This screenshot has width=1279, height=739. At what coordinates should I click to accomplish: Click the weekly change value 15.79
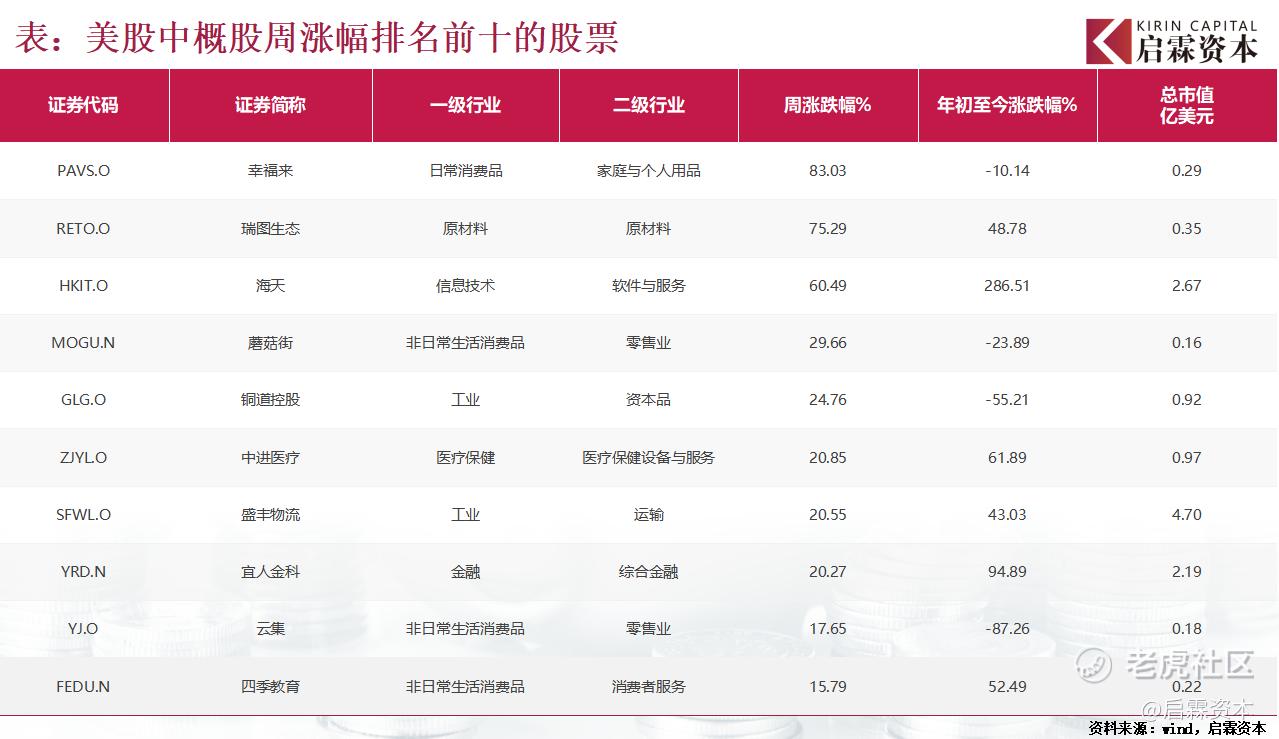[x=827, y=687]
